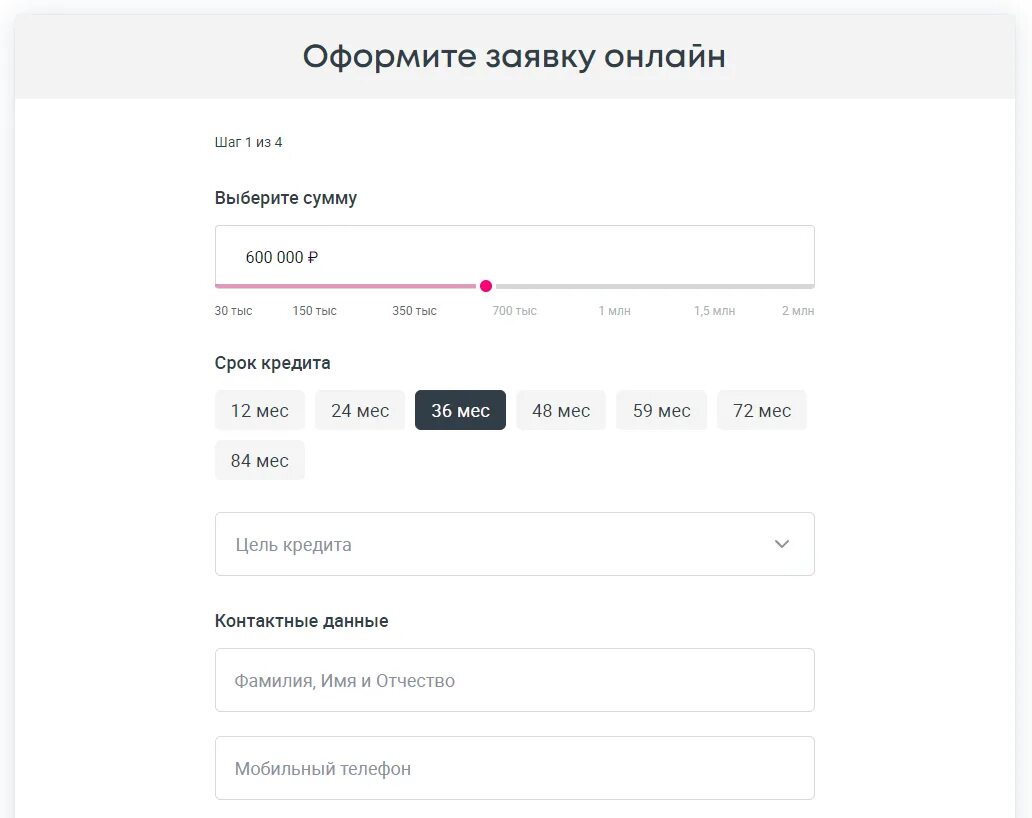Jump to 2 млн on amount slider
Viewport: 1032px width, 818px height.
[x=797, y=311]
